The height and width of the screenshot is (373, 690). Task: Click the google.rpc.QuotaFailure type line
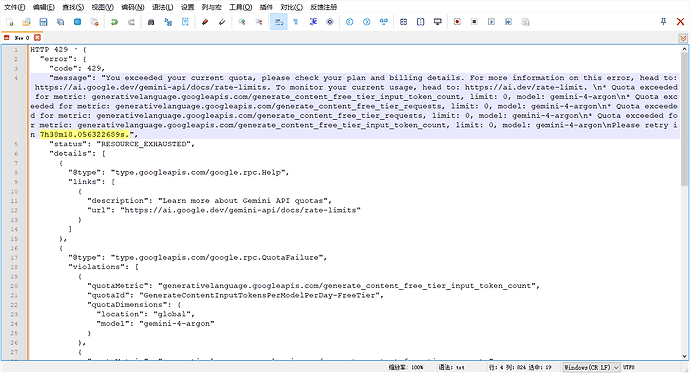(198, 257)
